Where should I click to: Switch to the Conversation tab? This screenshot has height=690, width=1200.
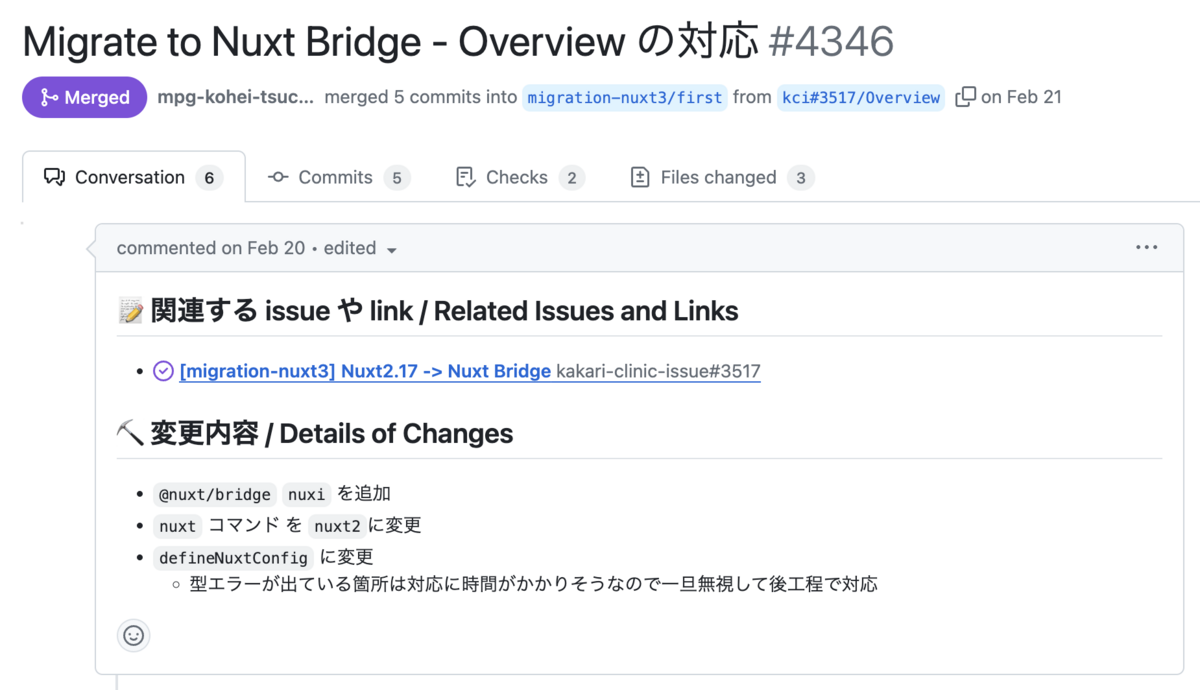click(x=134, y=177)
